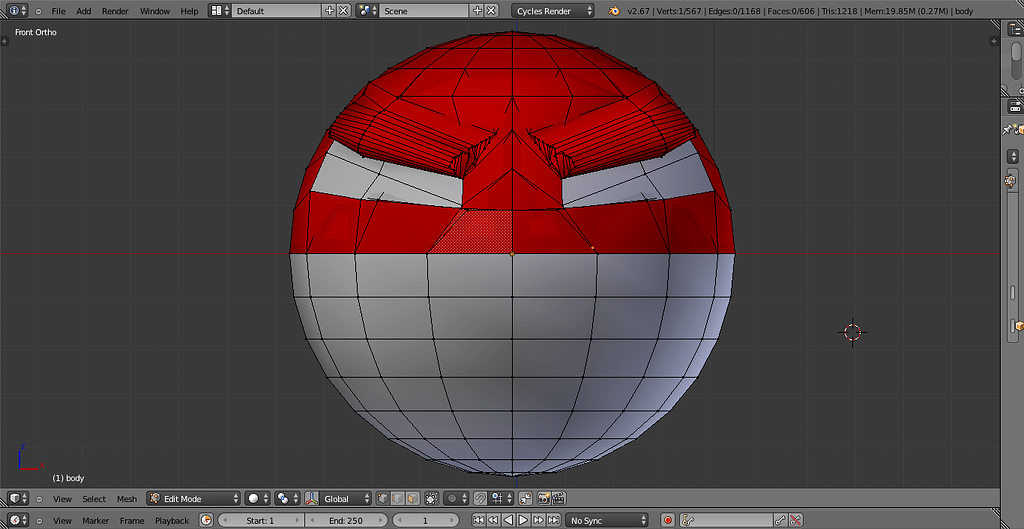1024x529 pixels.
Task: Toggle snap during transform magnet
Action: (480, 498)
